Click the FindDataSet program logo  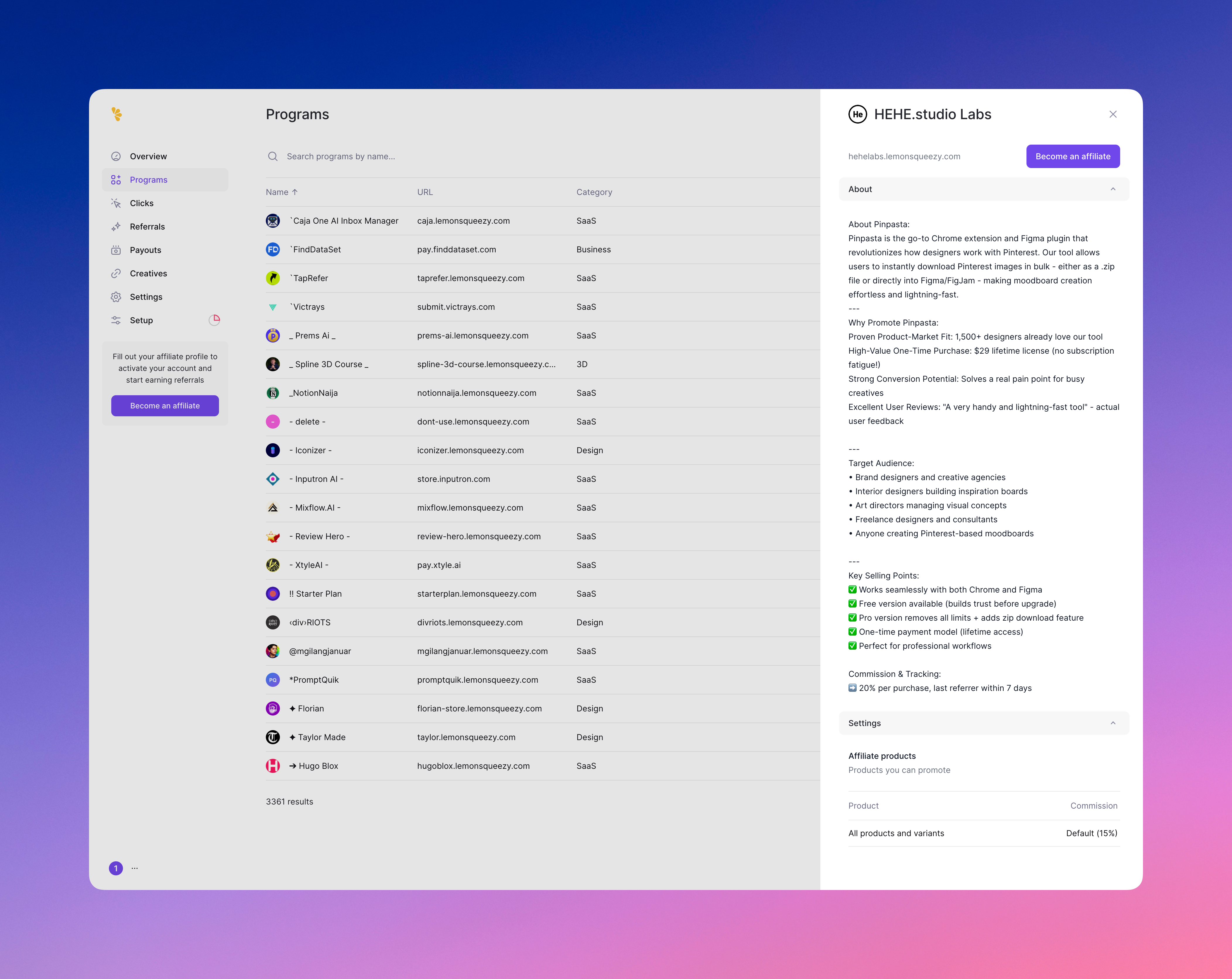coord(273,250)
